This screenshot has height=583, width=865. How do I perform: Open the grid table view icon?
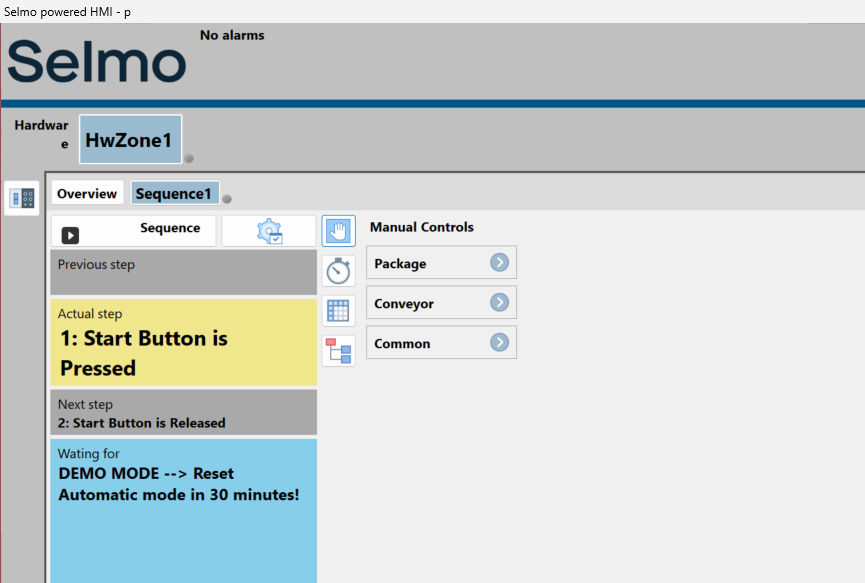(338, 311)
